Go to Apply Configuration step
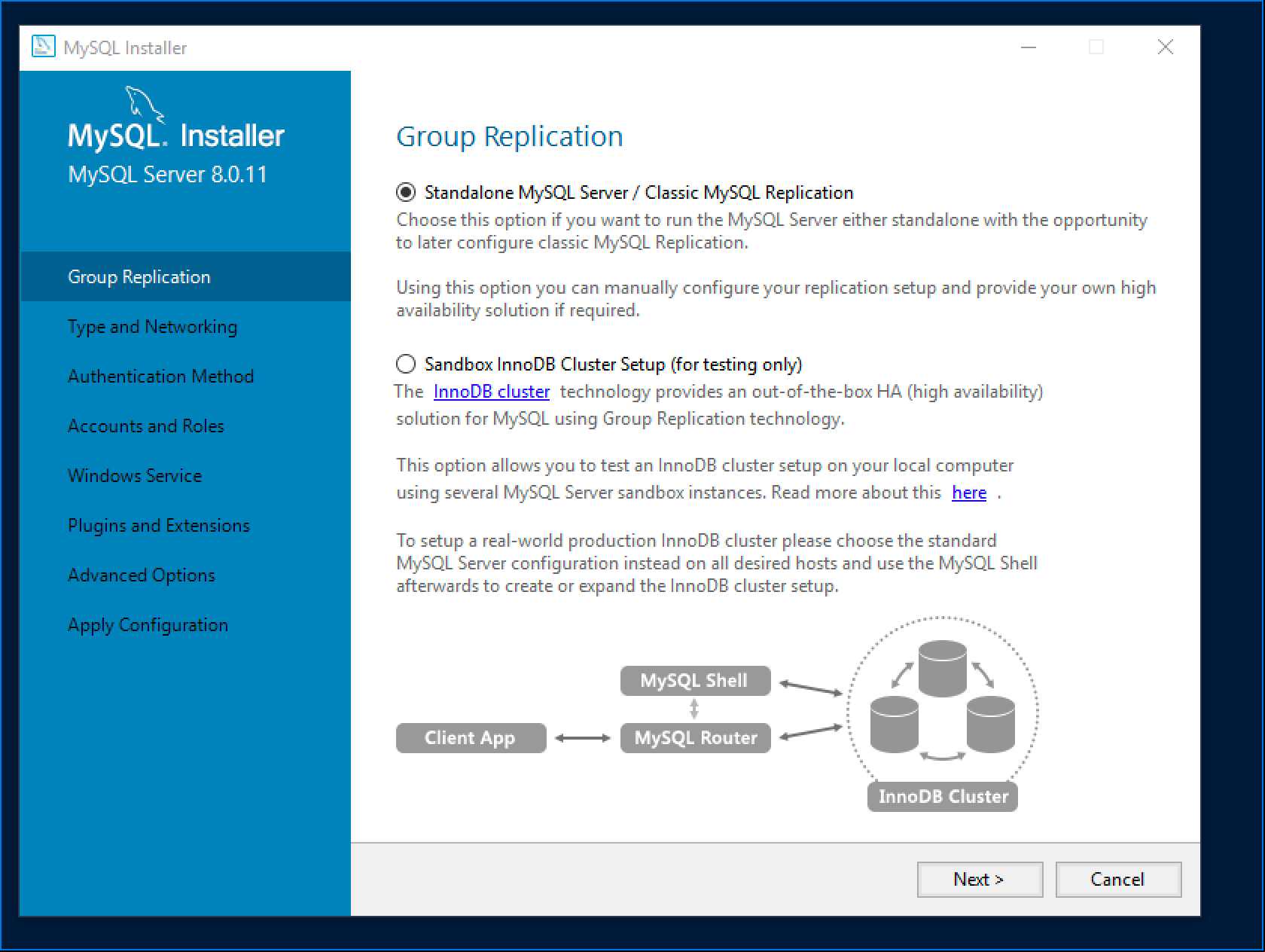 [148, 625]
